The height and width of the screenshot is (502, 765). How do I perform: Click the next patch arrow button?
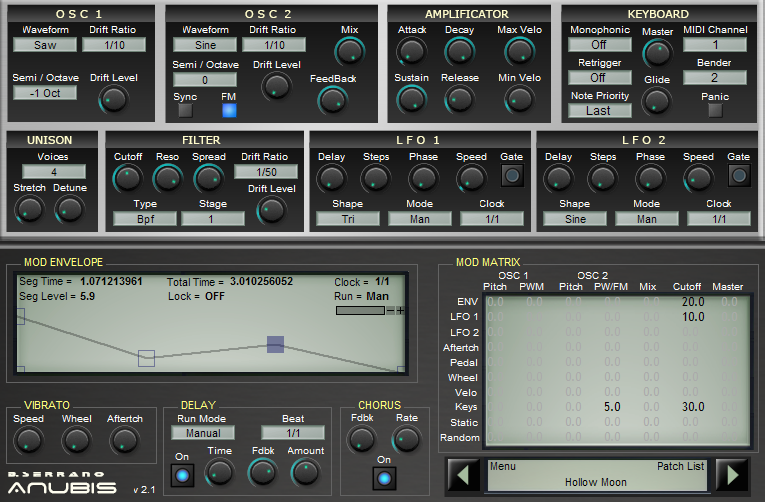[x=732, y=474]
